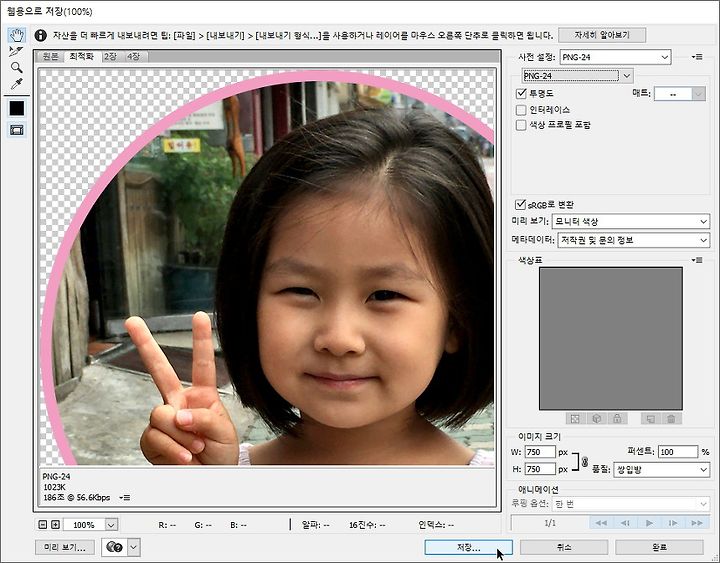Click the browser preview icon
The width and height of the screenshot is (720, 563).
[114, 547]
